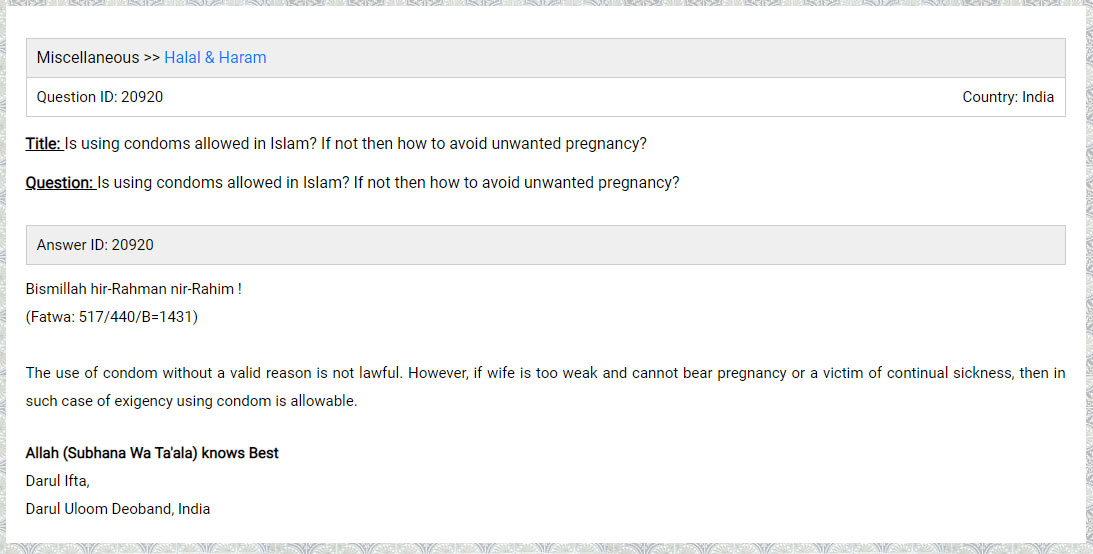Click the sentence following the "Question:" label

tap(388, 183)
